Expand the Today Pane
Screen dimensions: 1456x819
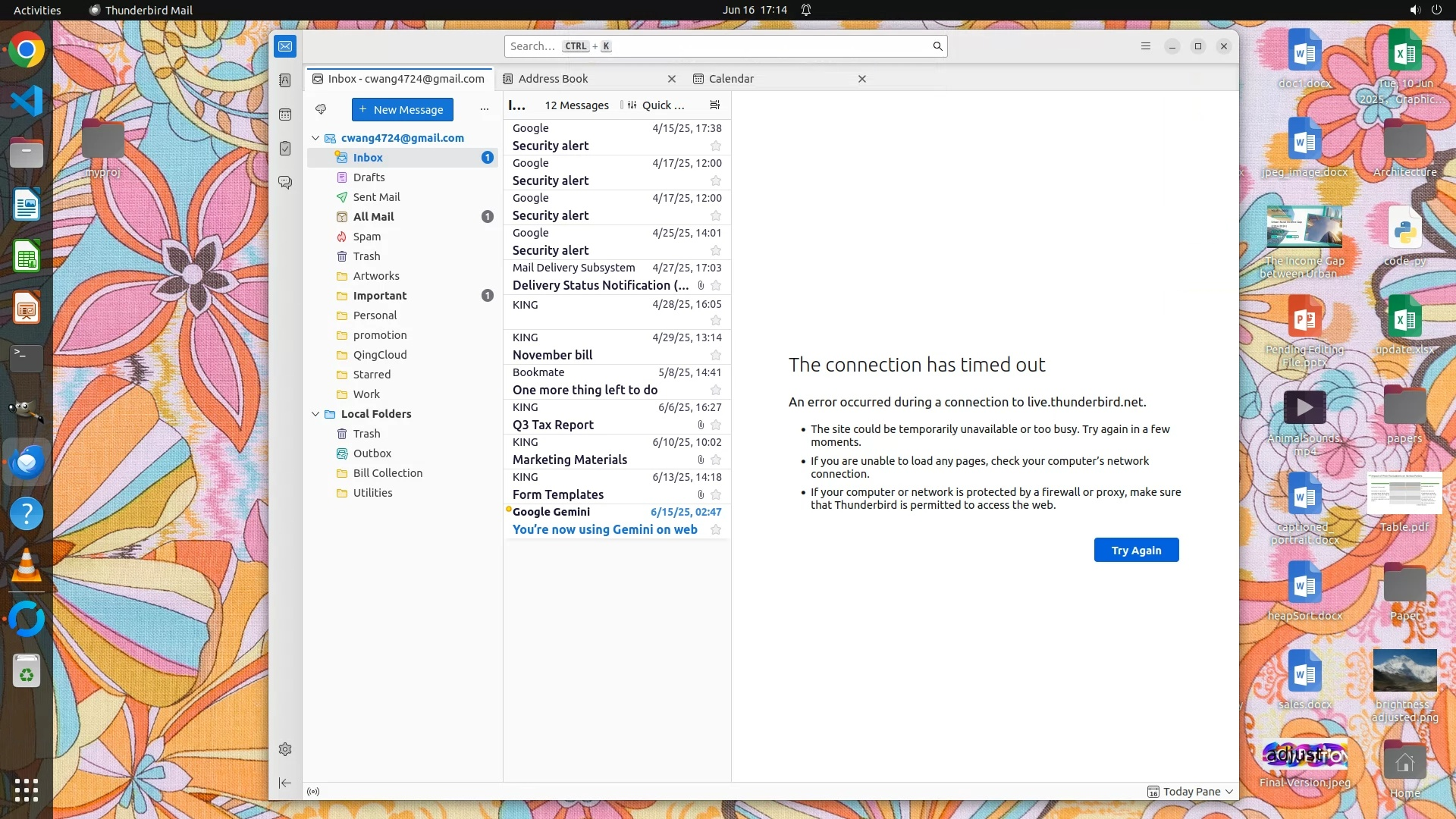1191,792
